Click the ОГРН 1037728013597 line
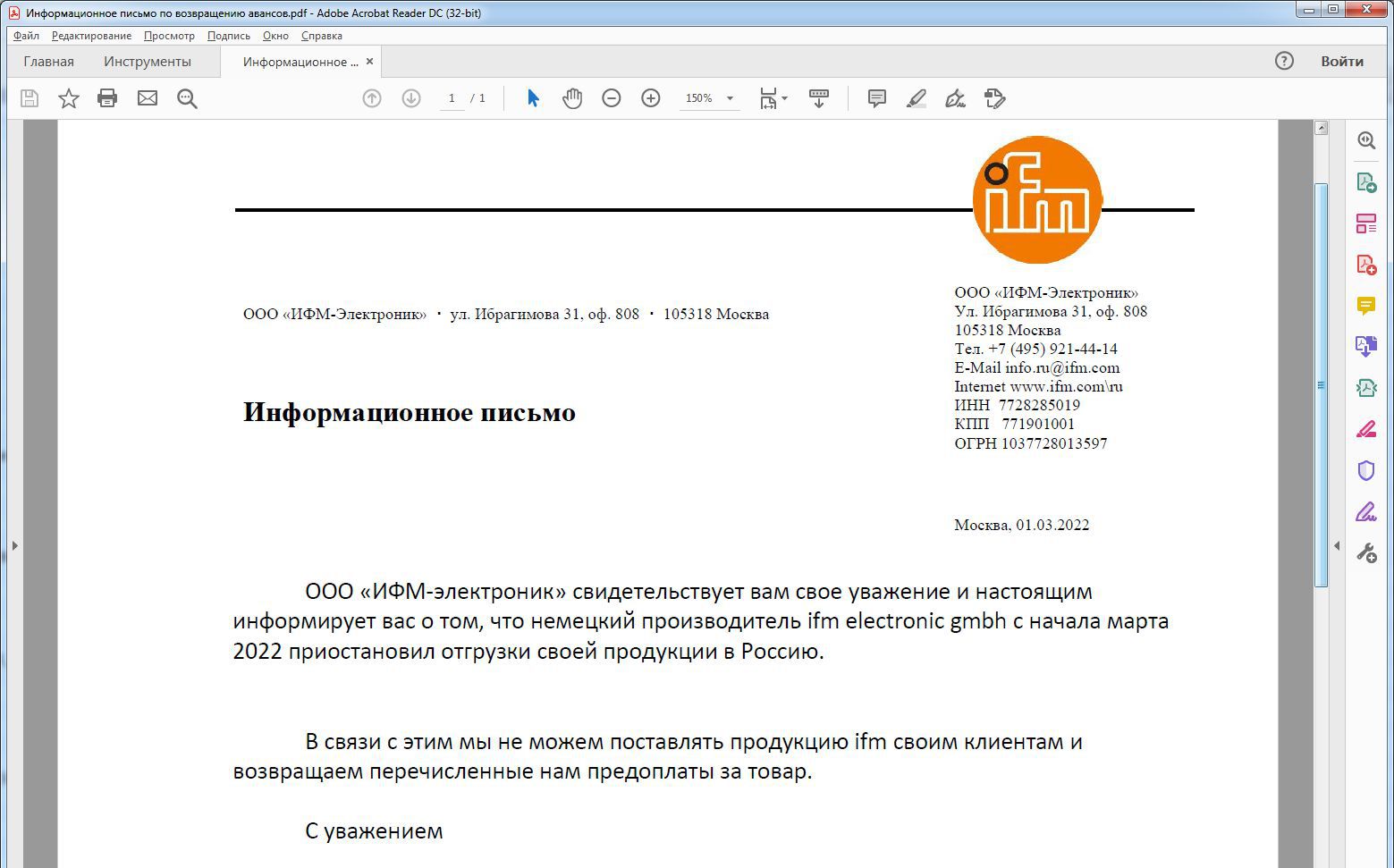This screenshot has width=1394, height=868. point(1031,443)
